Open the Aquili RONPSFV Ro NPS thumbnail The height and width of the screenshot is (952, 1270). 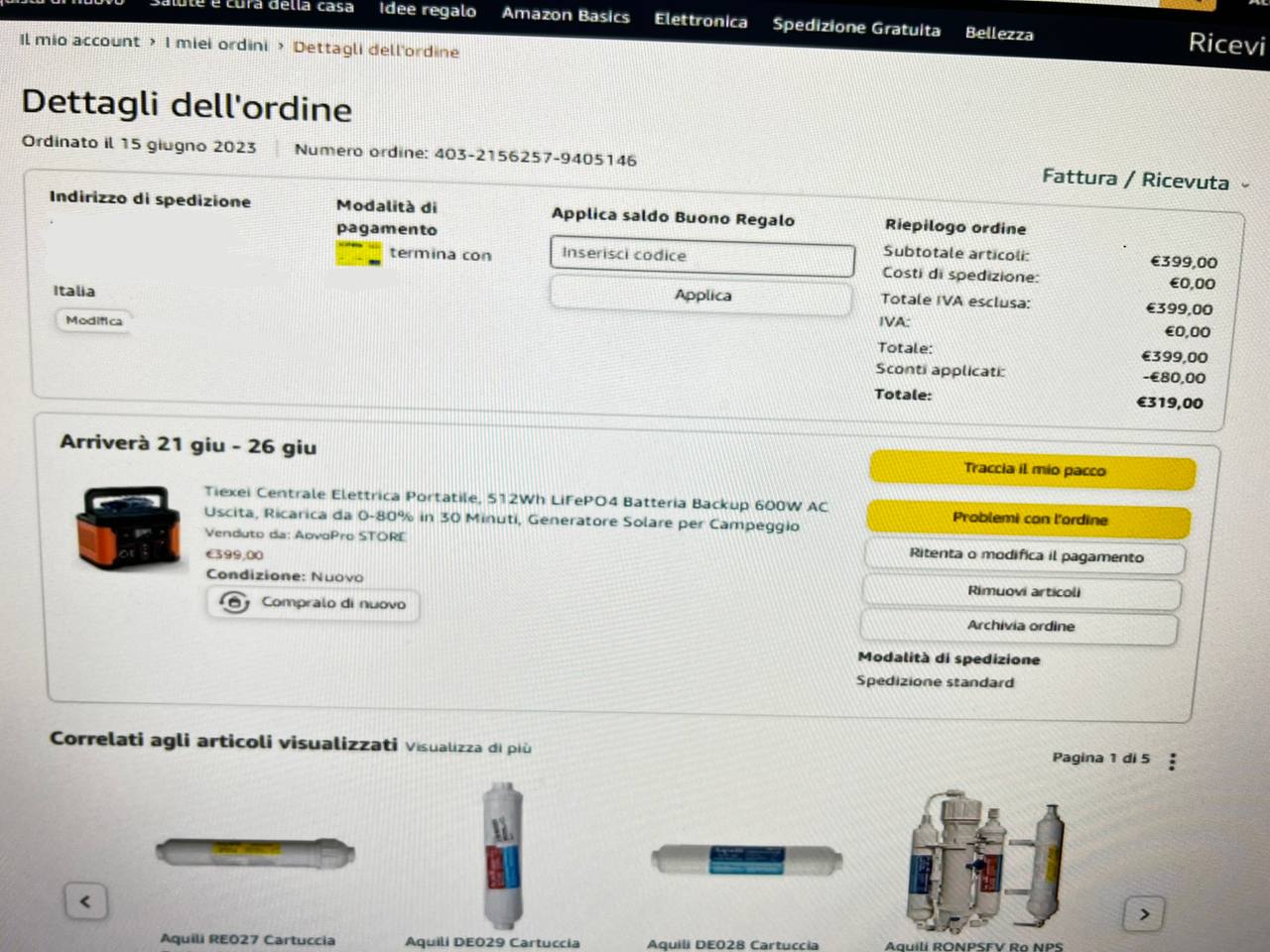pyautogui.click(x=986, y=863)
